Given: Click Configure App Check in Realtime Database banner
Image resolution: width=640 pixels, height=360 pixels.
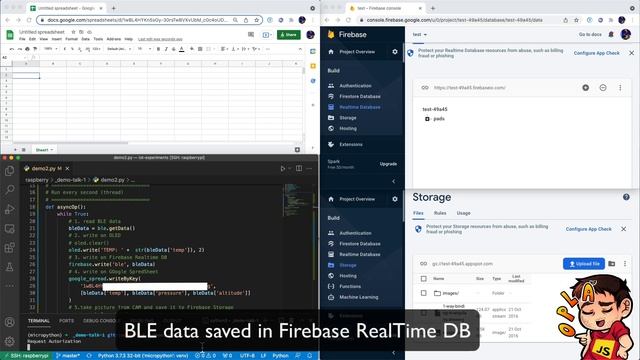Looking at the screenshot, I should click(x=596, y=53).
